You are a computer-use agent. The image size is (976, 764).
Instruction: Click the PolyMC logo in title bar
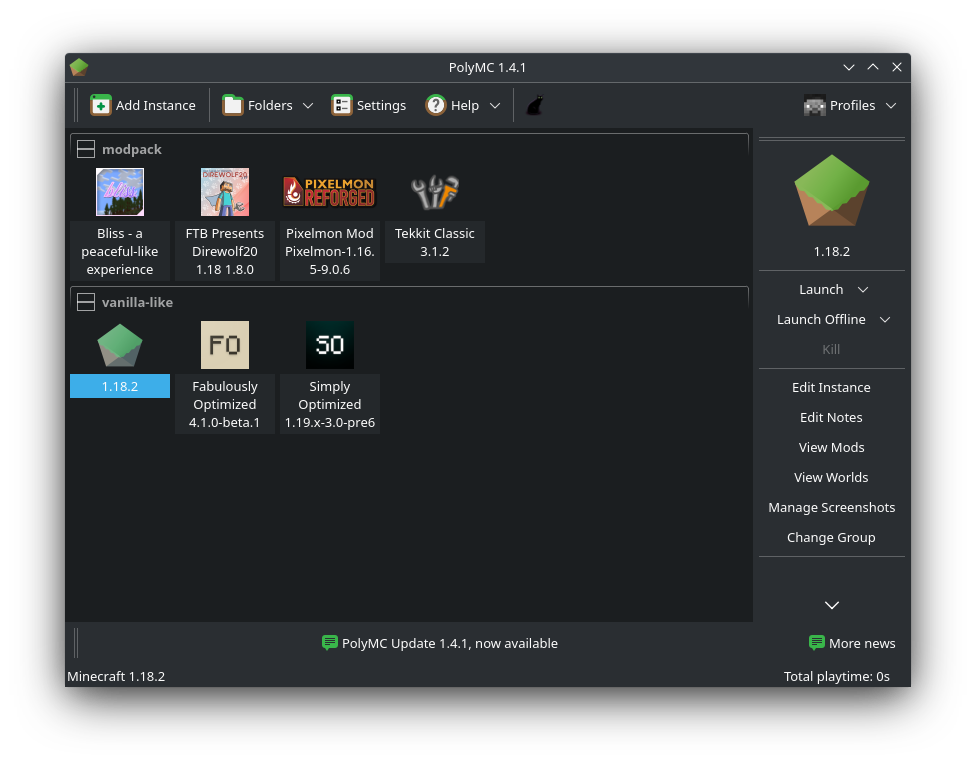tap(79, 67)
